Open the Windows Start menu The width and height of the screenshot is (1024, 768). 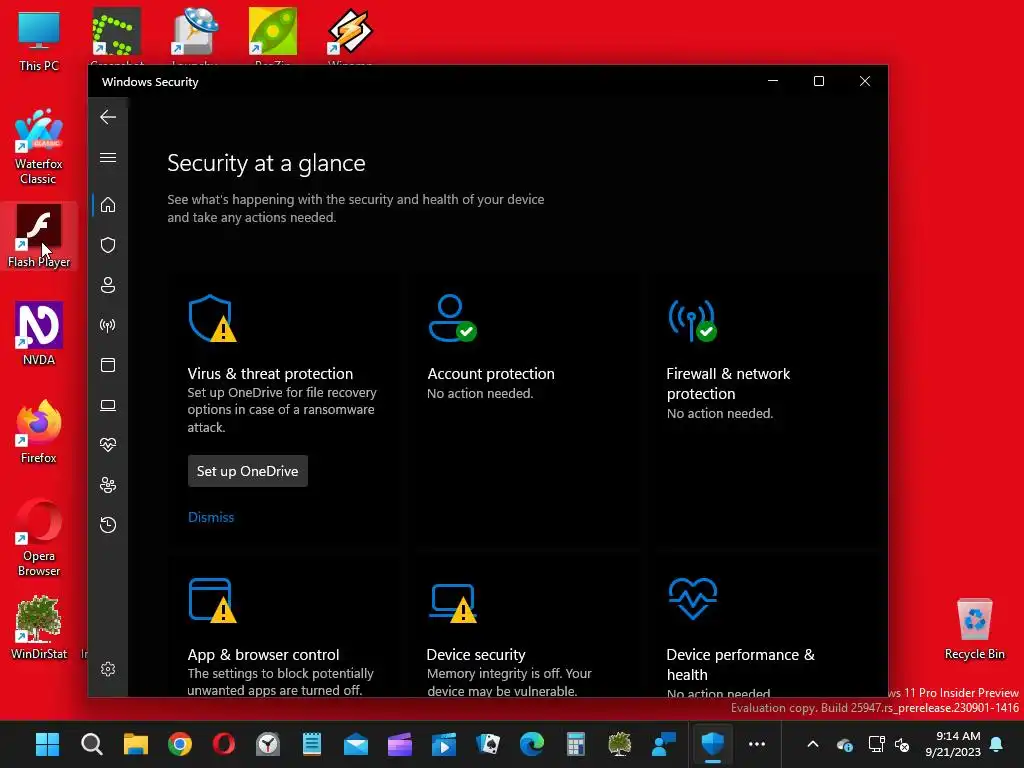(x=47, y=744)
